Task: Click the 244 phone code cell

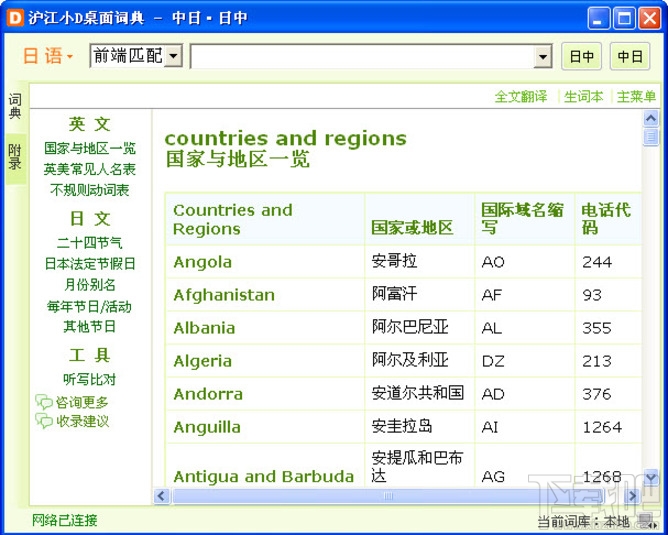Action: [597, 262]
